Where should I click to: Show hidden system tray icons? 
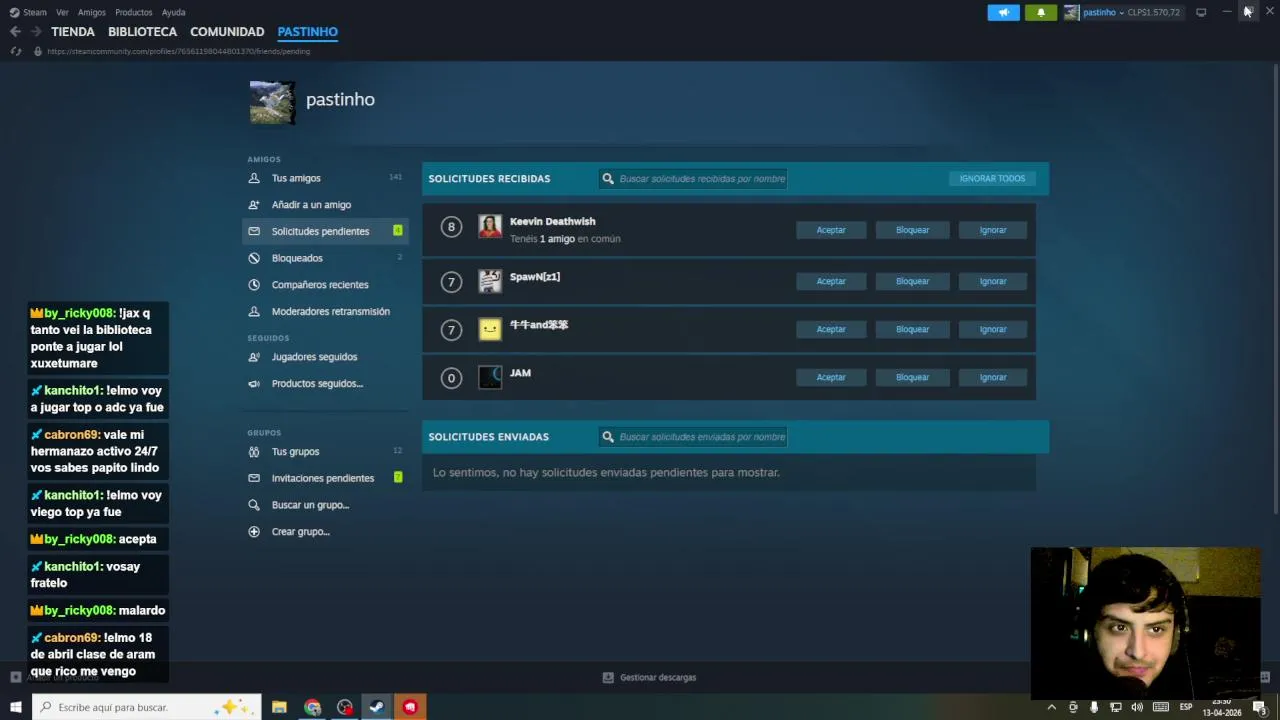(x=1051, y=707)
